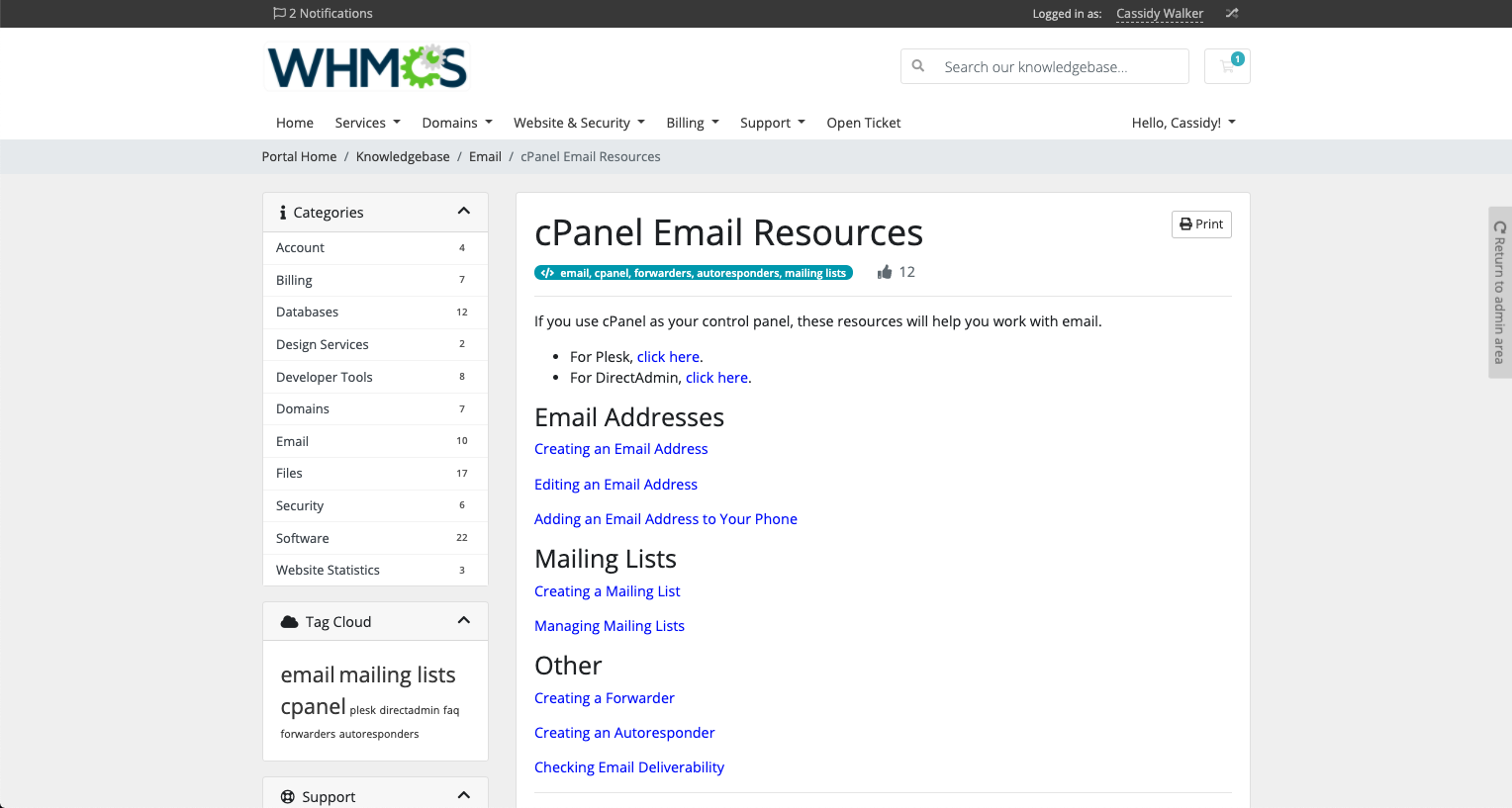Click the Support lifebuoy icon
This screenshot has height=808, width=1512.
(x=288, y=797)
